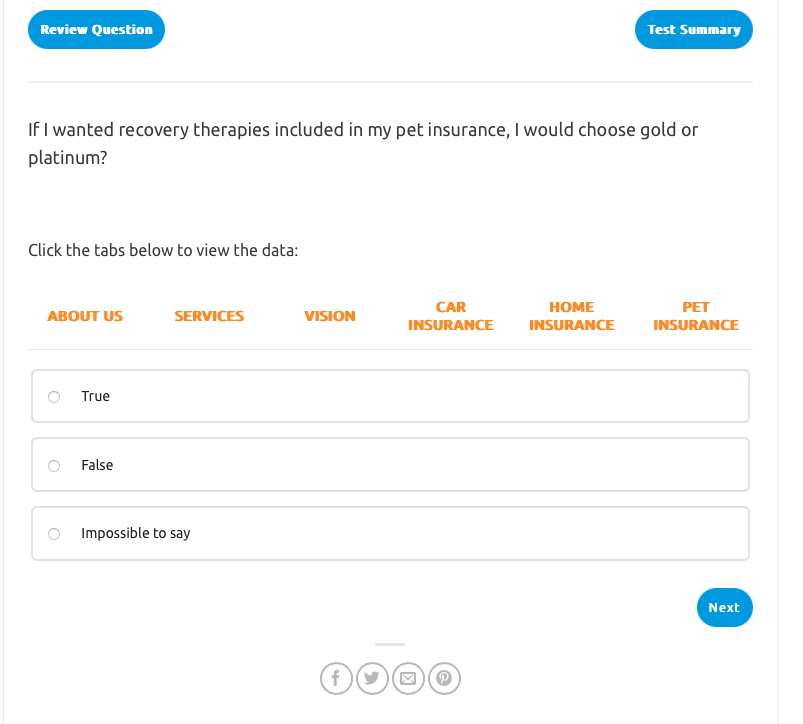Share the page on Twitter
803x724 pixels.
pyautogui.click(x=372, y=679)
